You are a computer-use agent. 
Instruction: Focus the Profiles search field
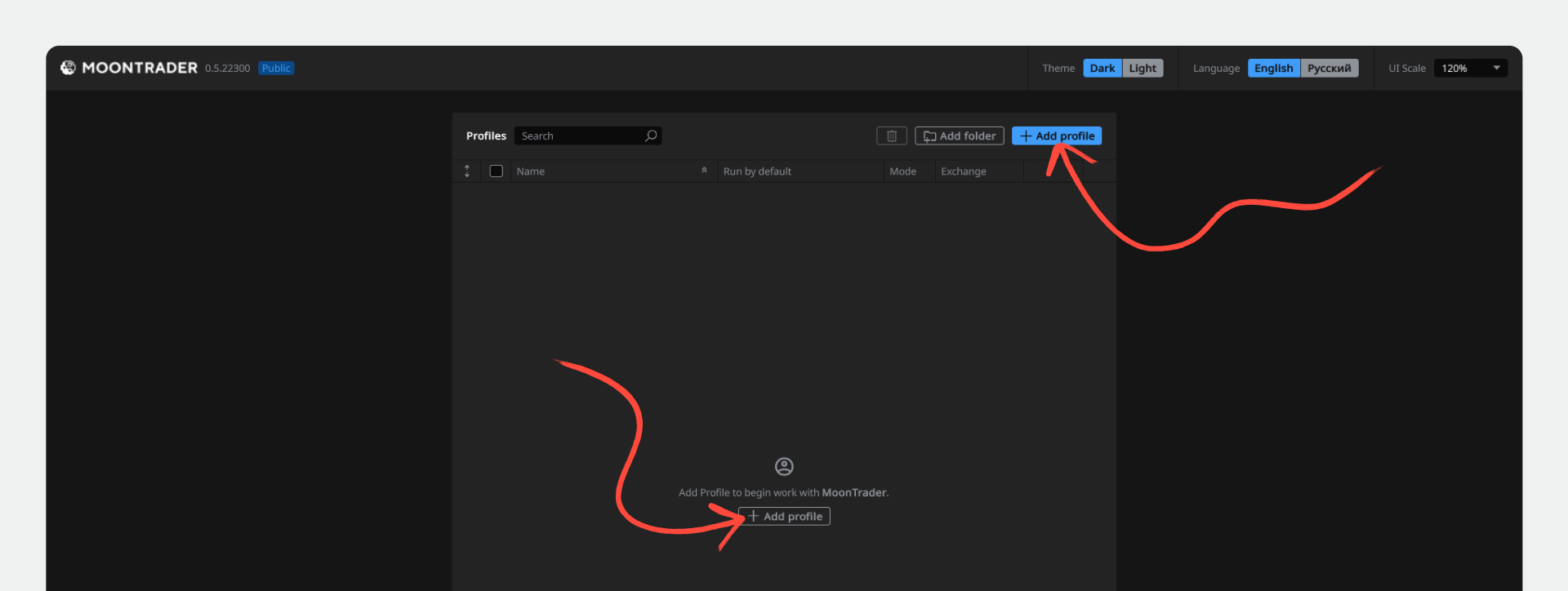(580, 136)
